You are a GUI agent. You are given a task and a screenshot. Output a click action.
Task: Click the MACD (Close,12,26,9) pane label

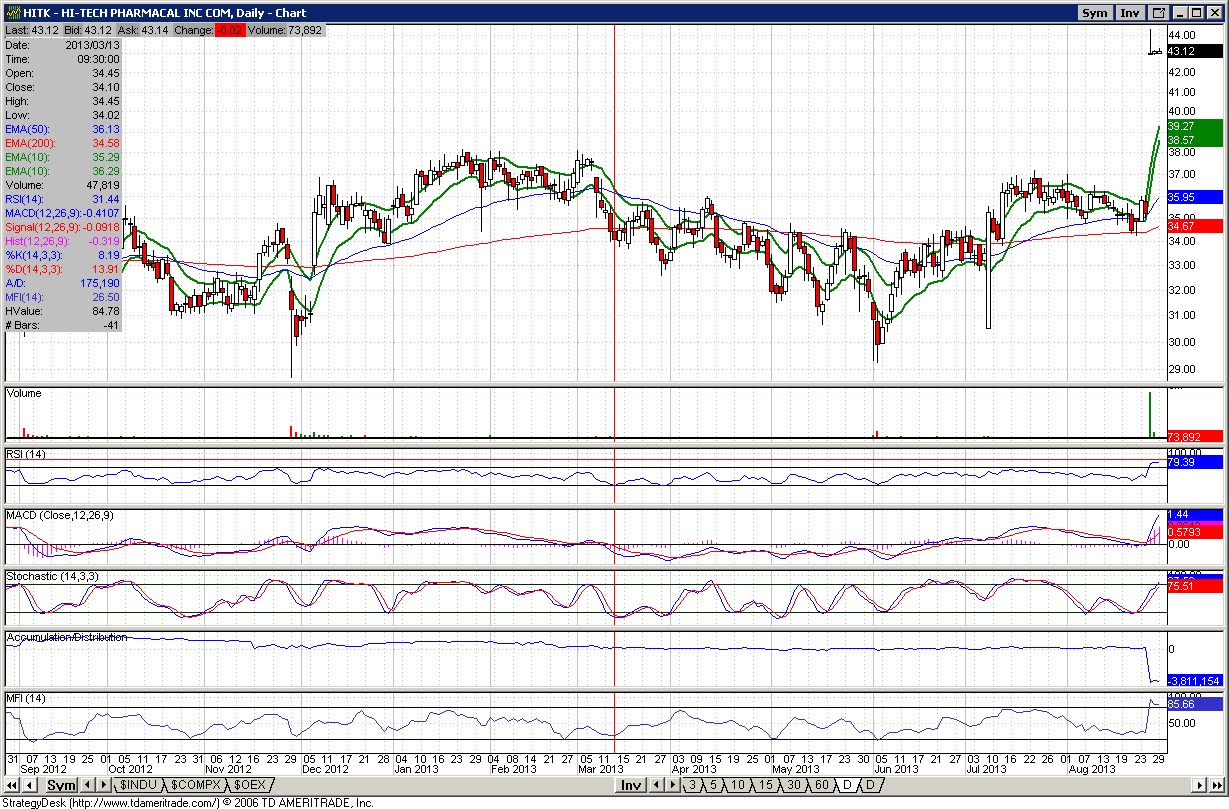61,514
